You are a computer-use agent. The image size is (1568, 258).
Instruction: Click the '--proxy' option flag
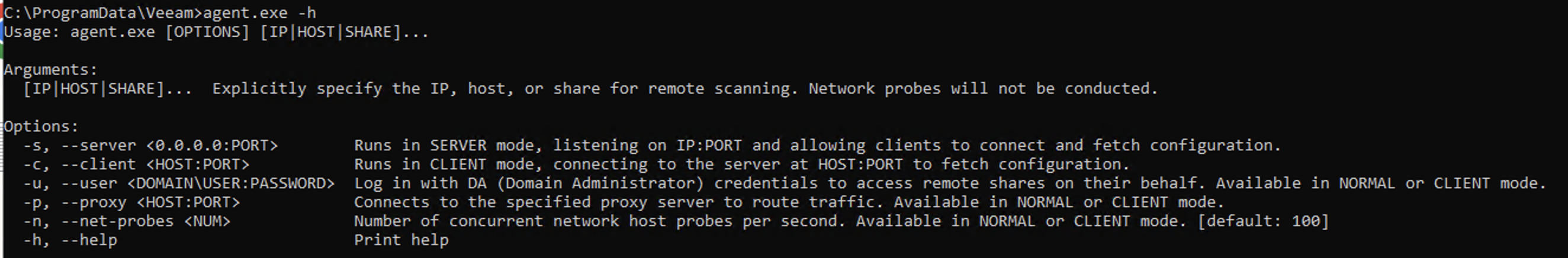point(94,202)
